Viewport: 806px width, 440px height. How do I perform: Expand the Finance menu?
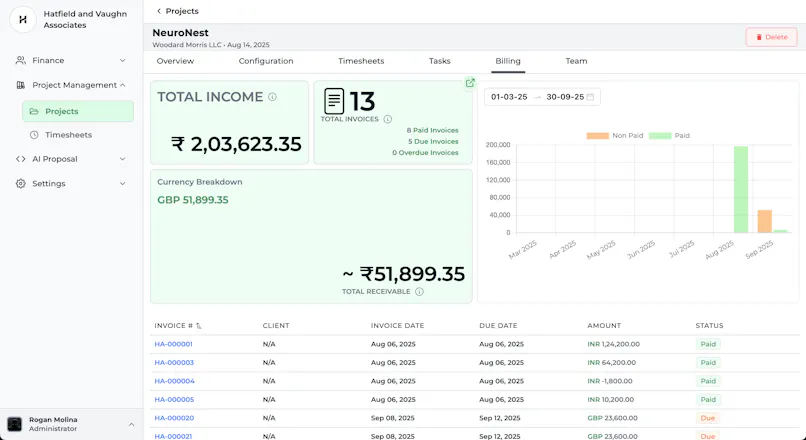coord(71,61)
